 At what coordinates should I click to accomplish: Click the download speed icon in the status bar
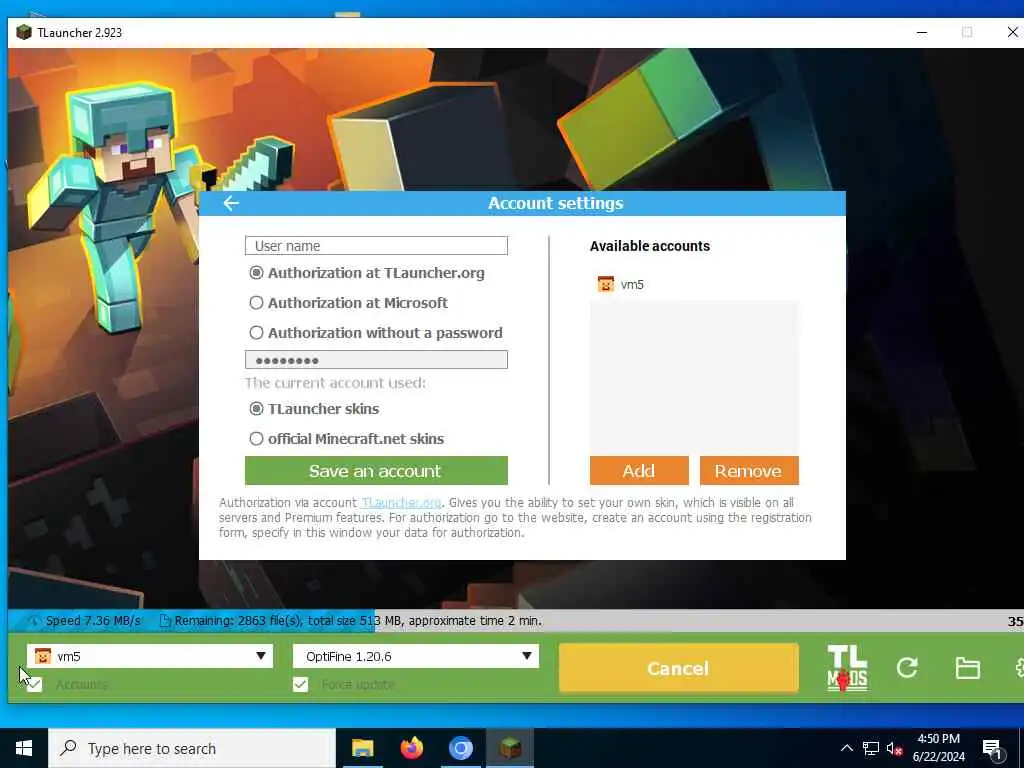coord(33,621)
